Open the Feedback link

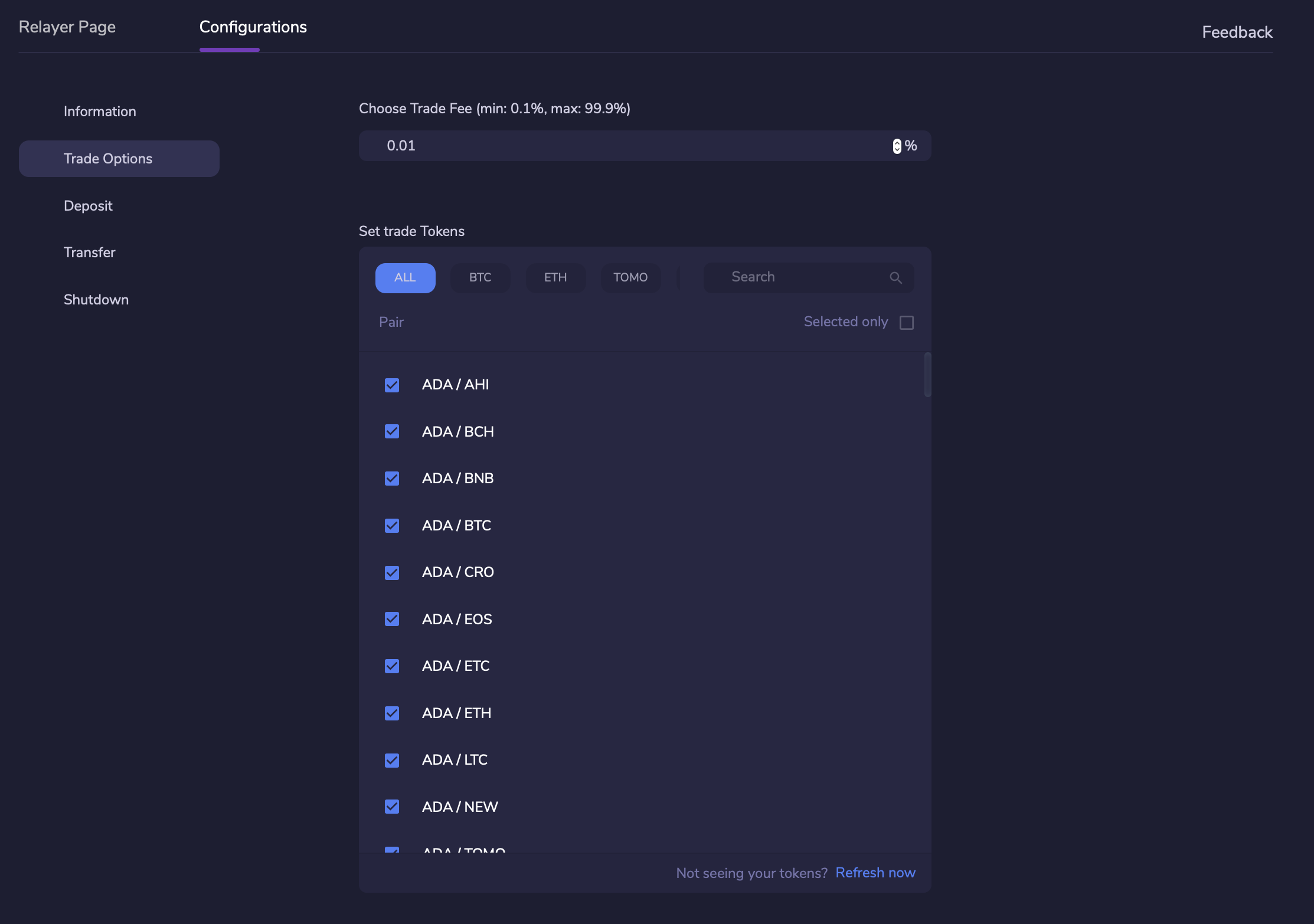(x=1237, y=32)
